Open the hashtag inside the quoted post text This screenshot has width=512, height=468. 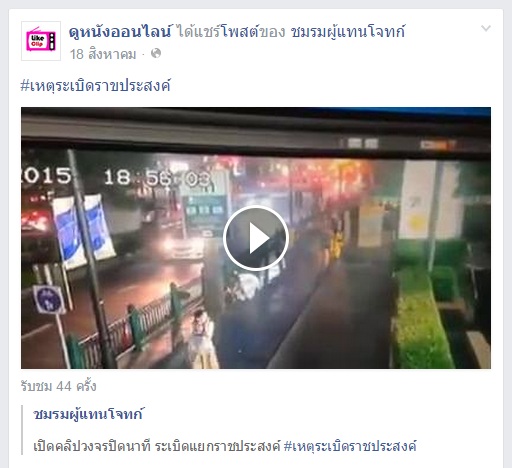pyautogui.click(x=350, y=446)
